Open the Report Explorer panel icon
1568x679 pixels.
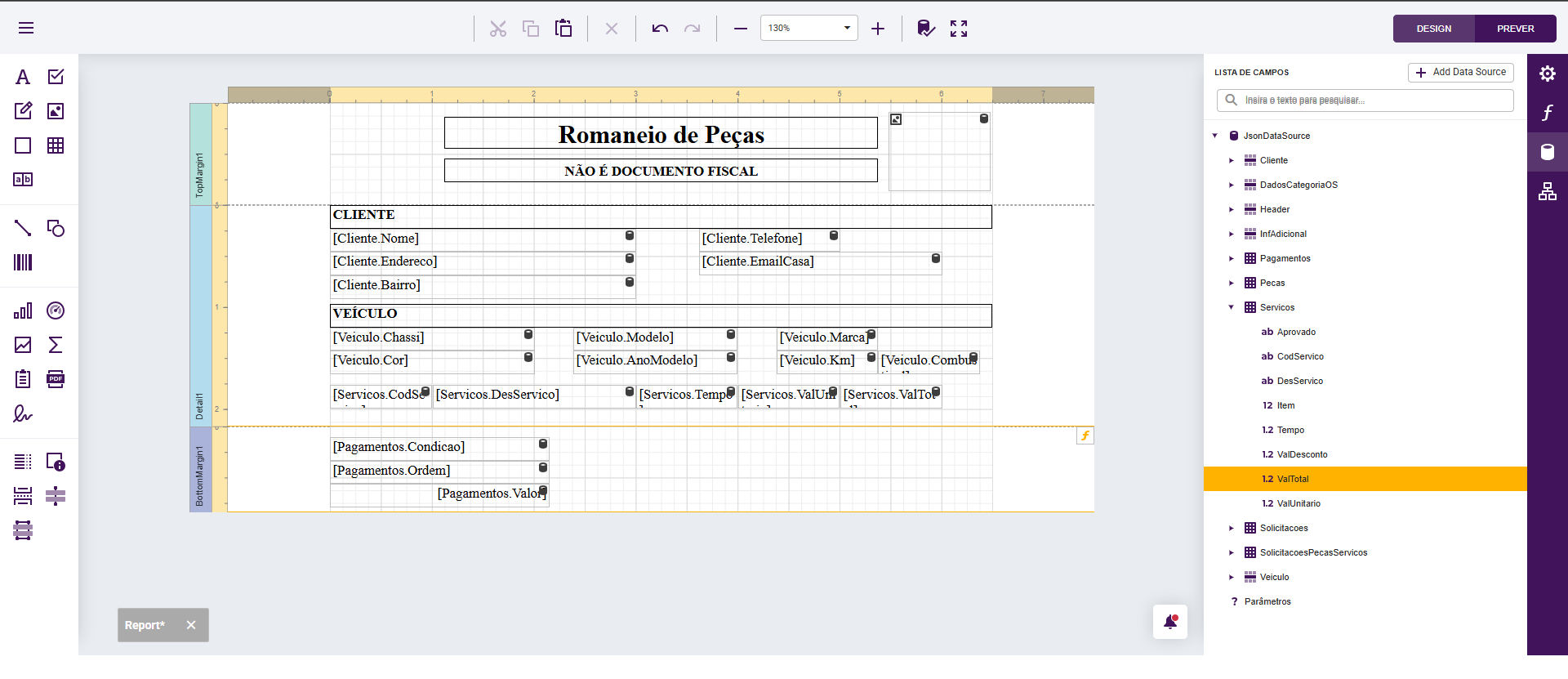(1547, 192)
